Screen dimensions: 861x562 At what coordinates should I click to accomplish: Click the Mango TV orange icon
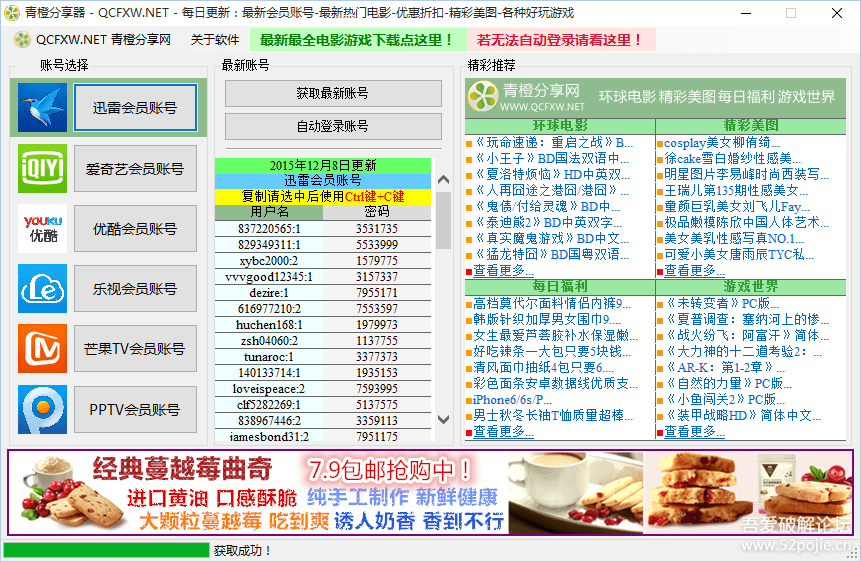tap(42, 348)
